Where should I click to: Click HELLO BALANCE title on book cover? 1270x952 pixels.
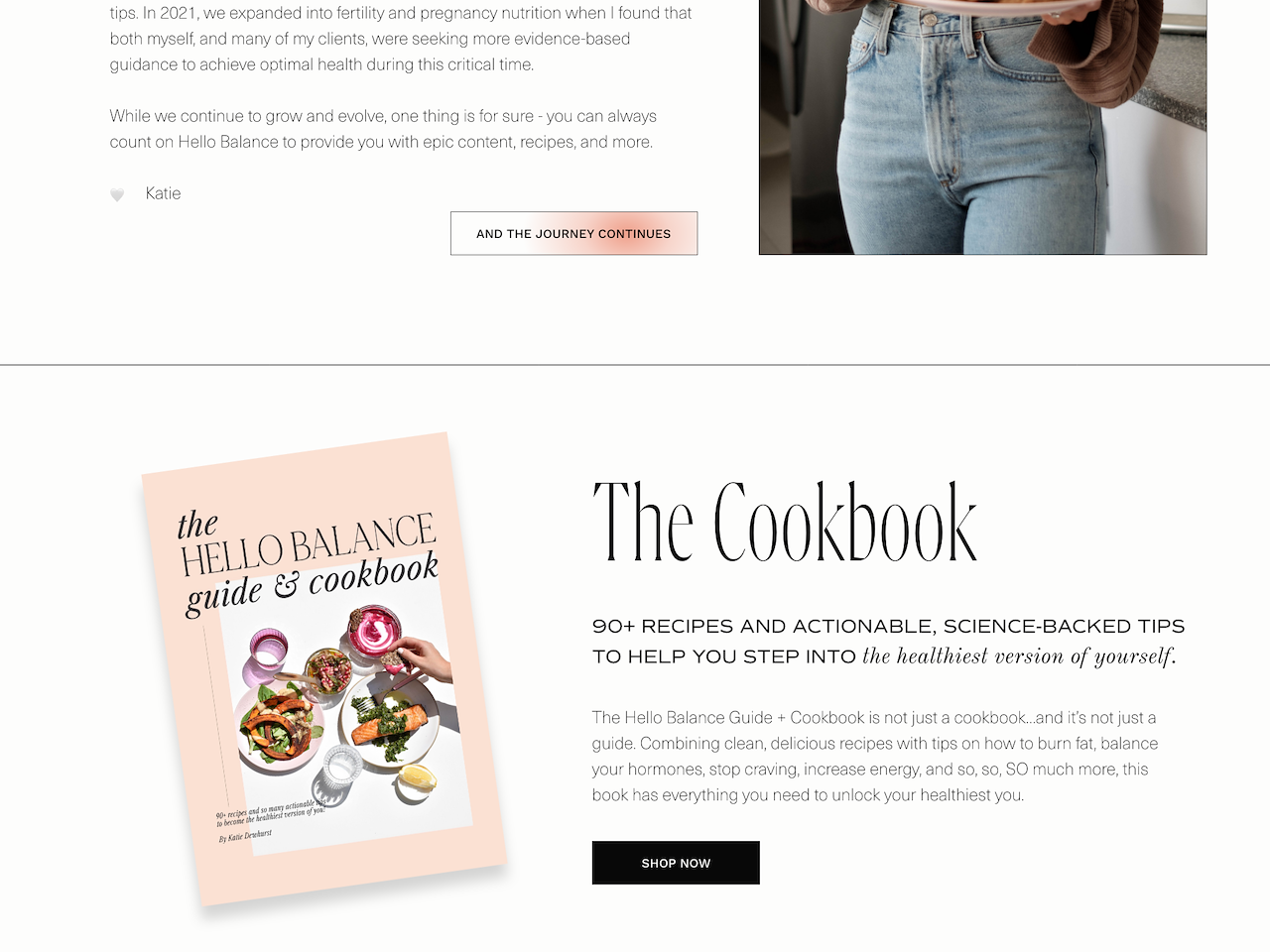click(308, 544)
